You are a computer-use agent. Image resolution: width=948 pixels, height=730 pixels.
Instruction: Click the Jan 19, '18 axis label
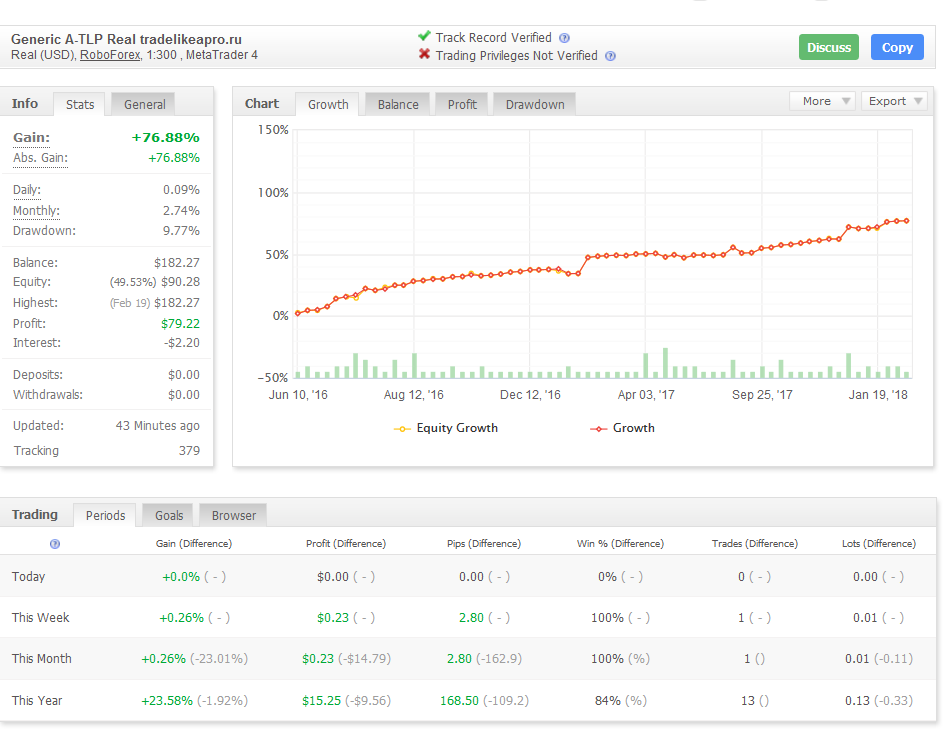(878, 395)
